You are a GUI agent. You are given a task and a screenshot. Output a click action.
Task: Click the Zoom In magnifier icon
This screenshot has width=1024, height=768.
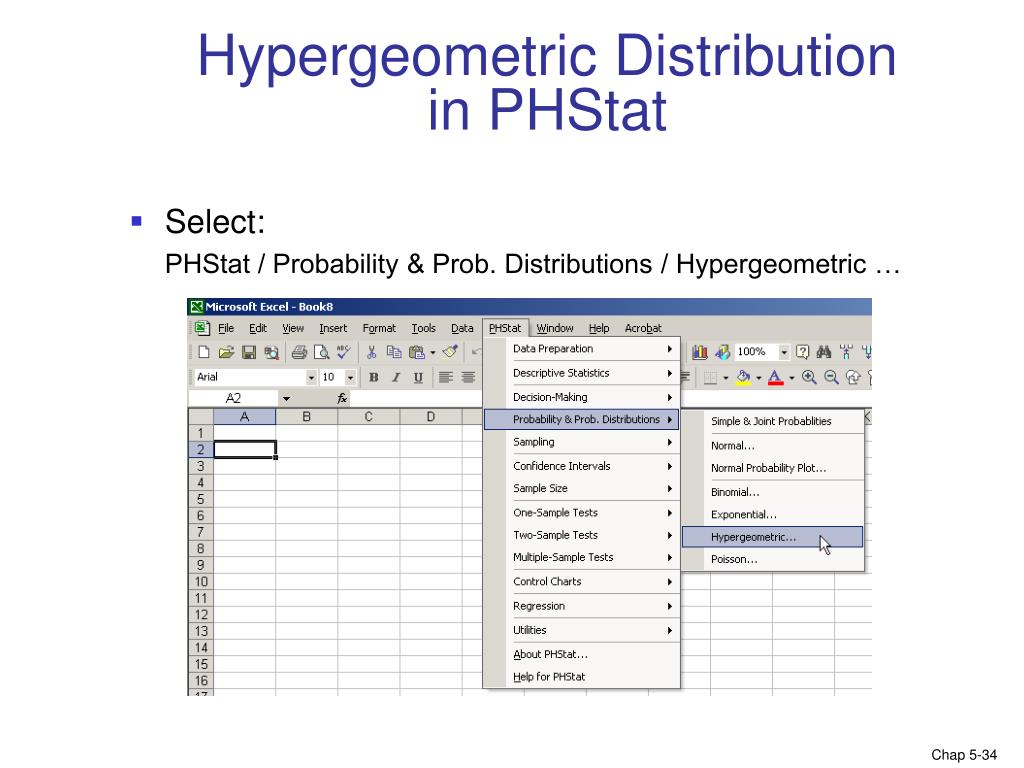coord(809,377)
